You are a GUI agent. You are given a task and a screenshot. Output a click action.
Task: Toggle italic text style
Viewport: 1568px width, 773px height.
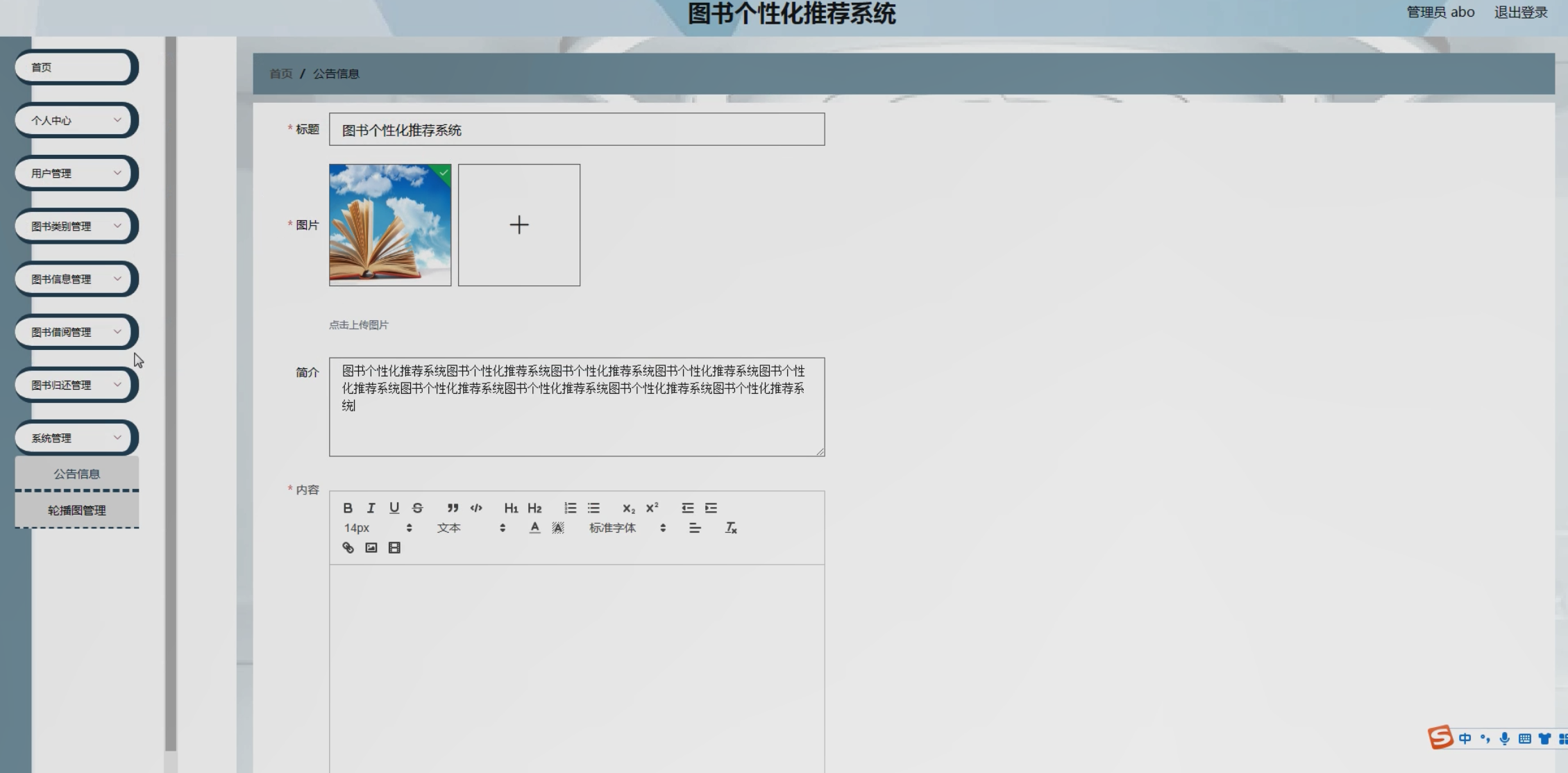tap(371, 508)
